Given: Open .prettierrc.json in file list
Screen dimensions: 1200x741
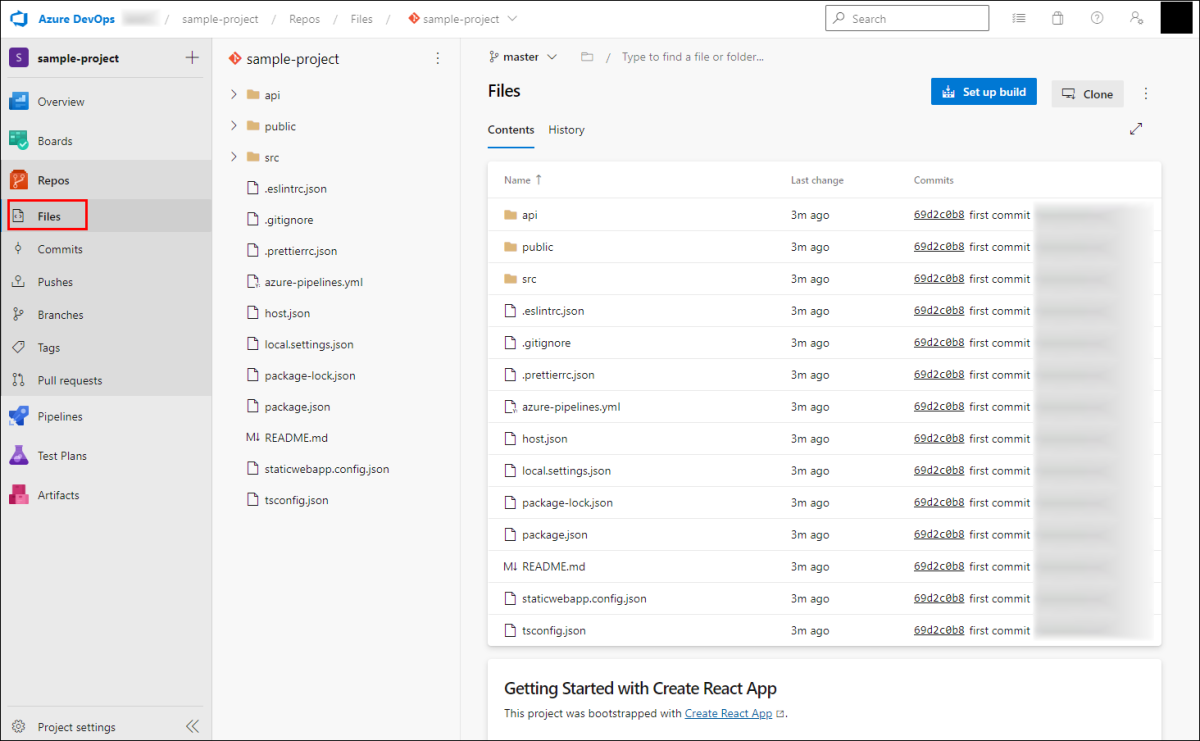Looking at the screenshot, I should 558,375.
